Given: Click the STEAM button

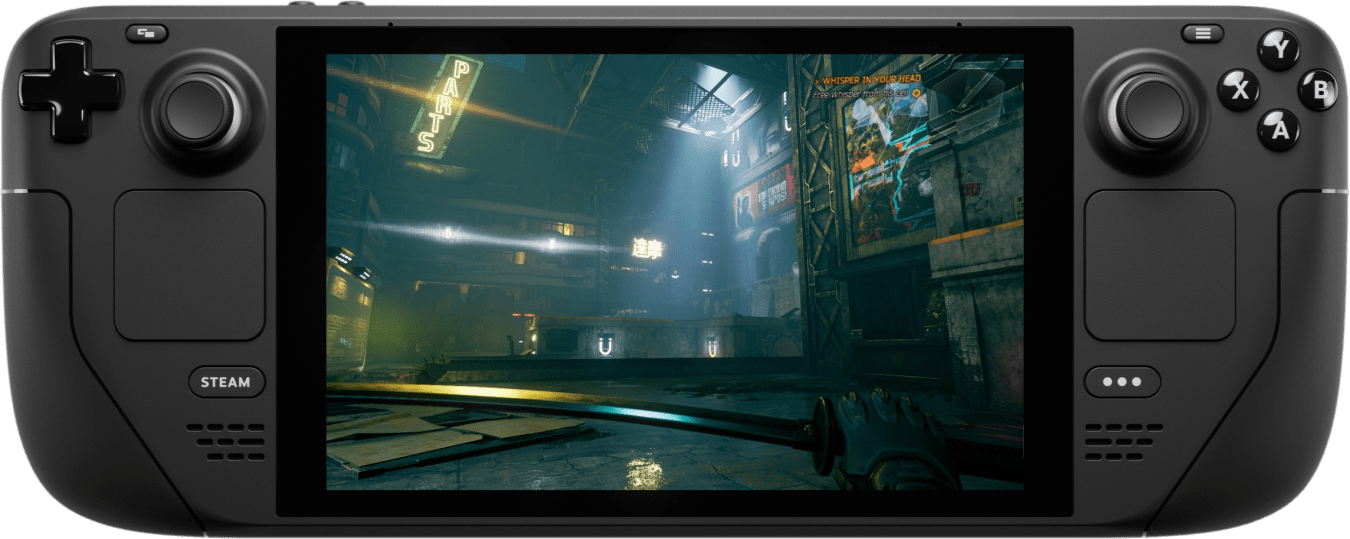Looking at the screenshot, I should [226, 382].
